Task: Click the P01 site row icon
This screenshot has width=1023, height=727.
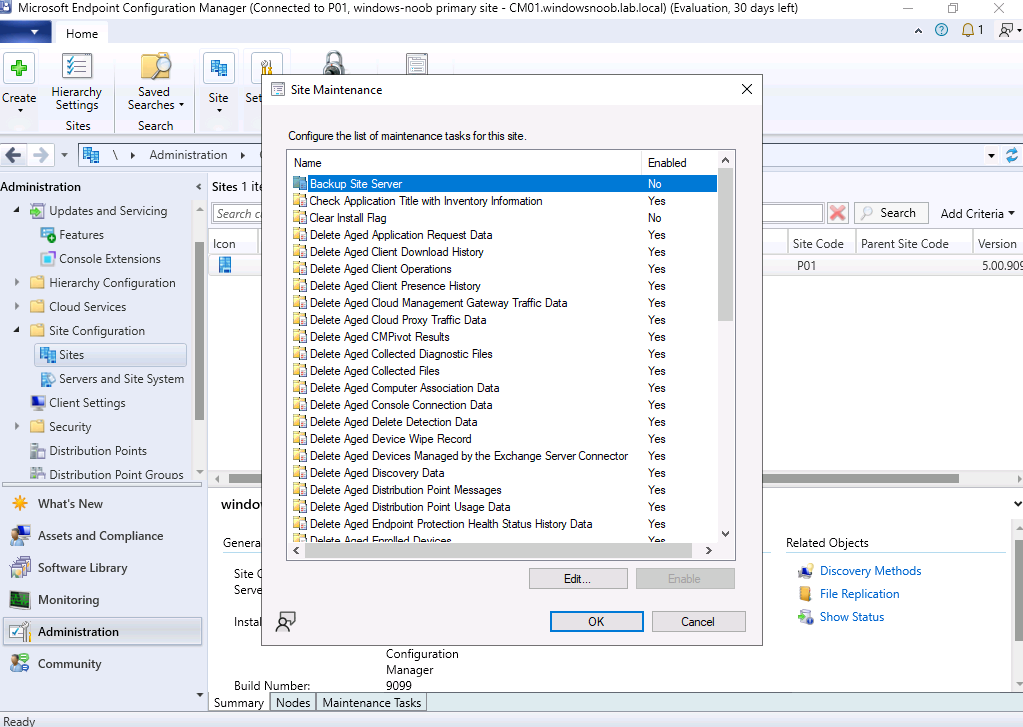Action: tap(225, 265)
